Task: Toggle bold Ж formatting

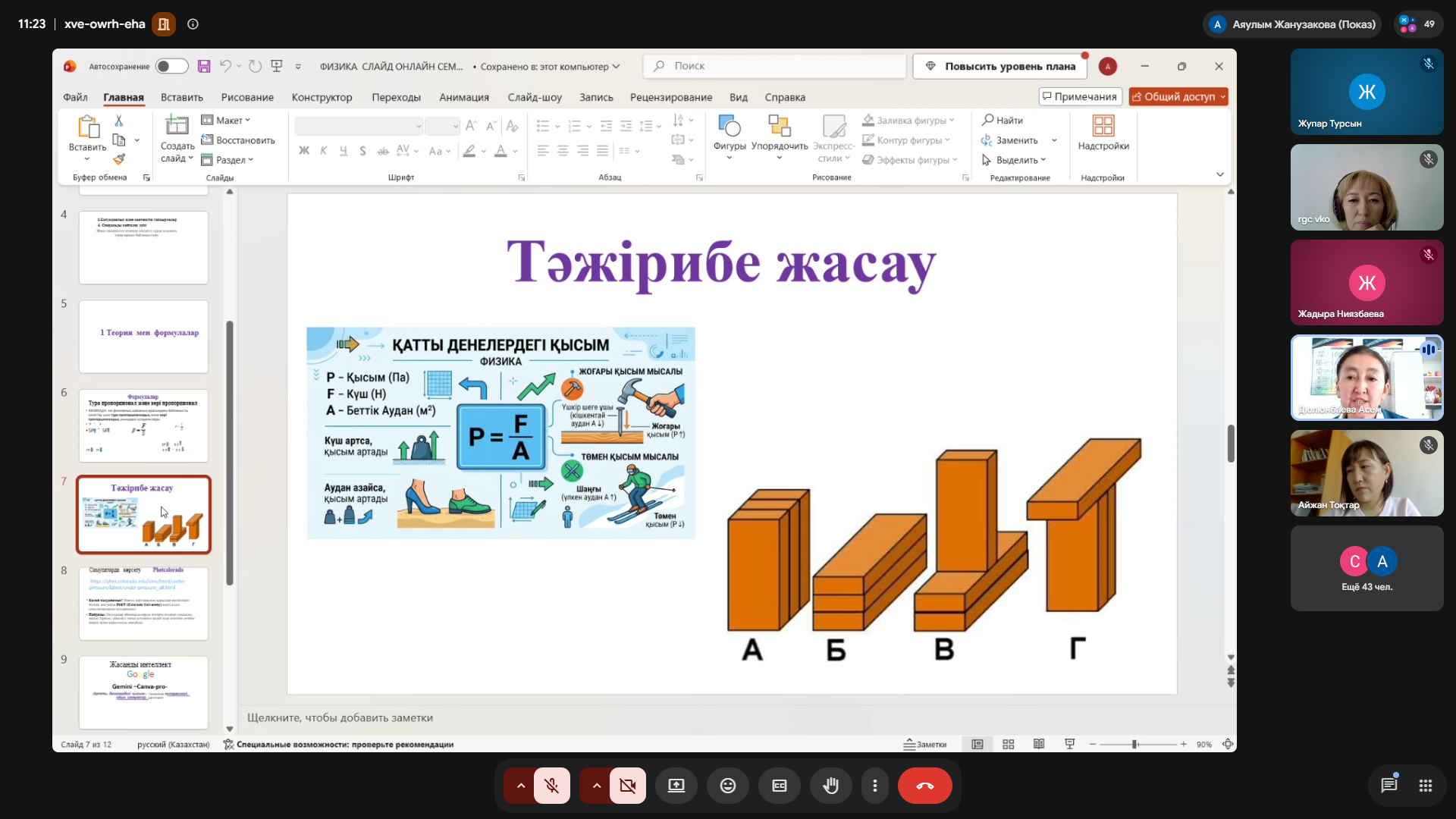Action: tap(304, 151)
